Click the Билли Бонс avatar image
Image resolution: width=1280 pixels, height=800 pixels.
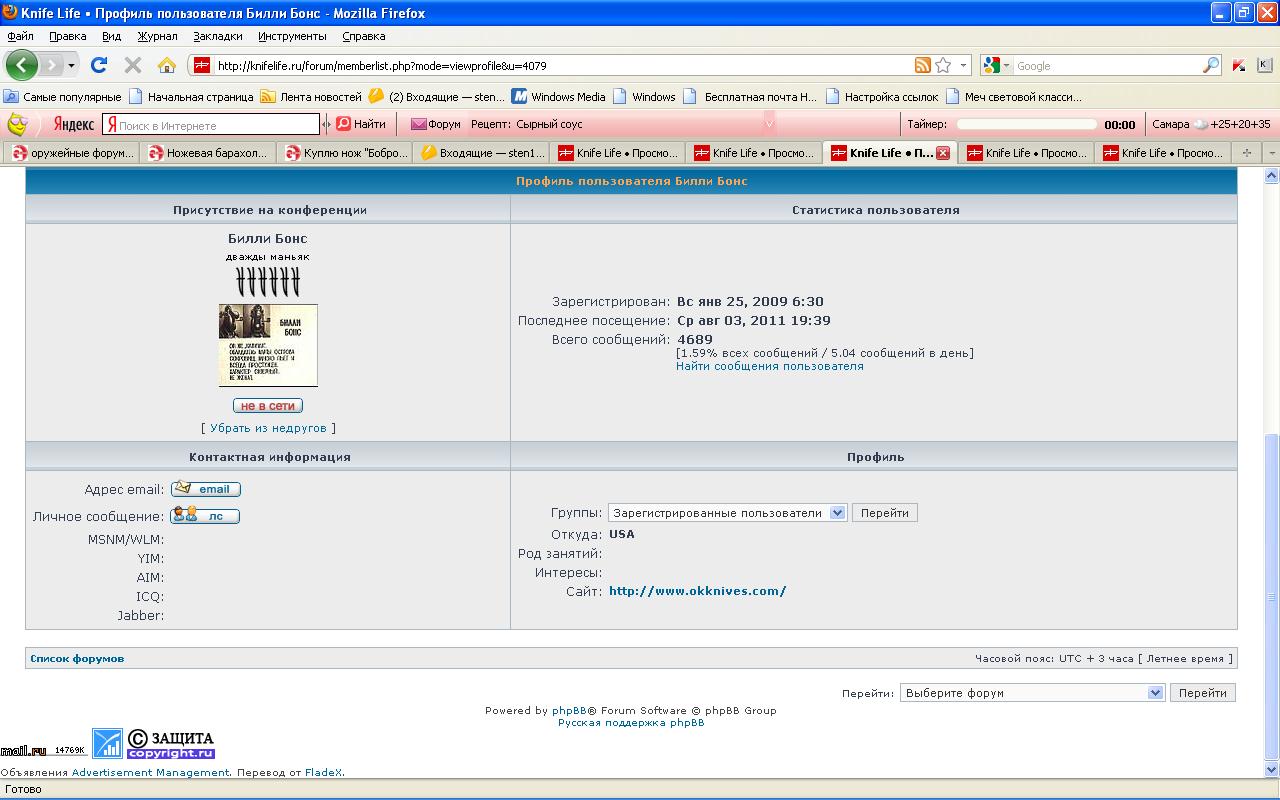pos(268,345)
